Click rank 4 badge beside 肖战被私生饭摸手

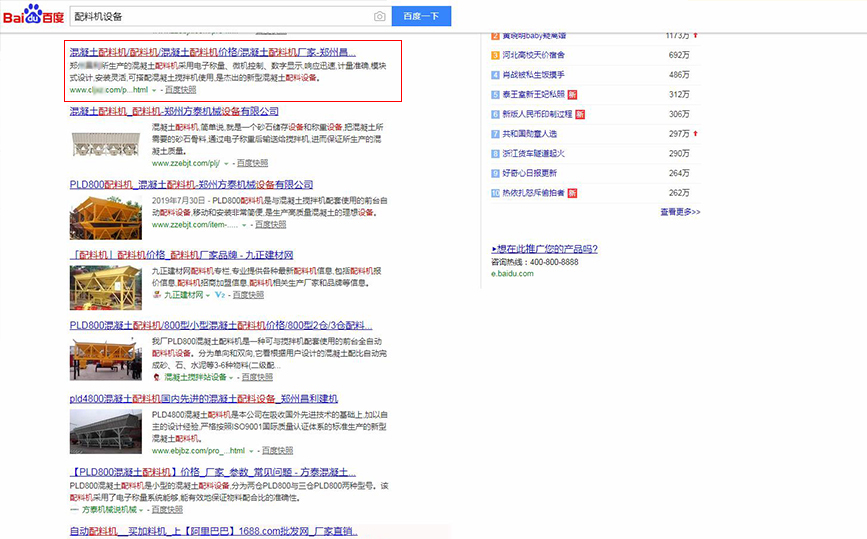click(x=495, y=75)
